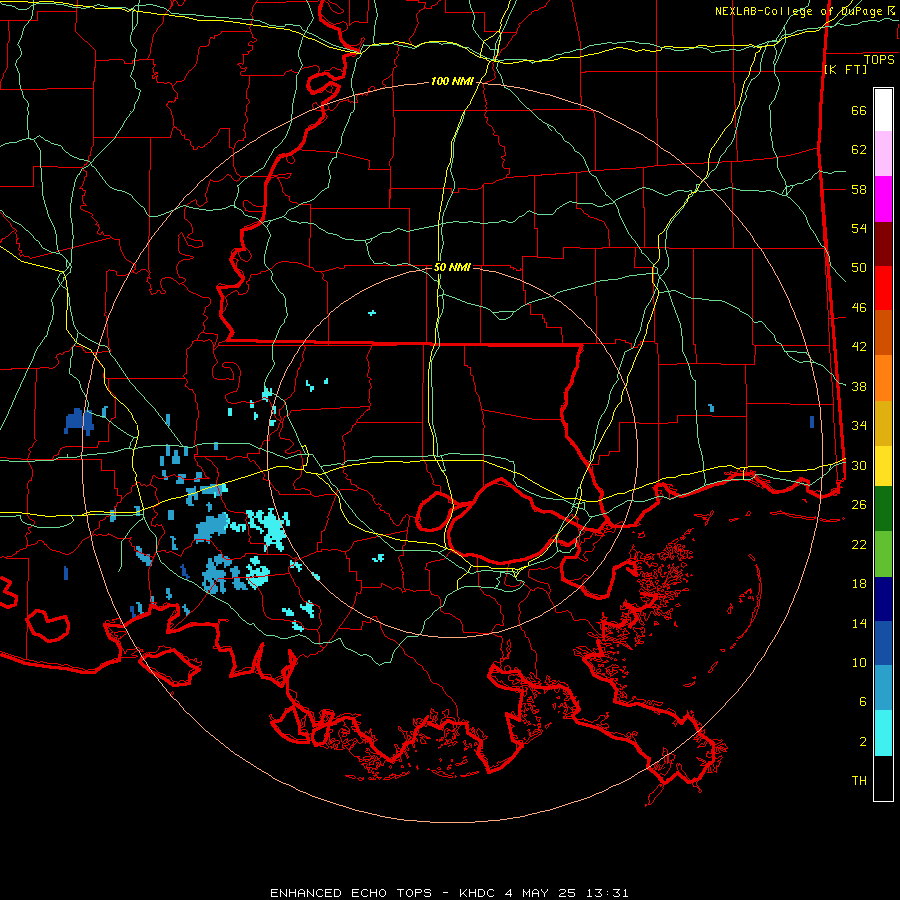Click the TOPS legend title
The image size is (900, 900).
(x=879, y=60)
